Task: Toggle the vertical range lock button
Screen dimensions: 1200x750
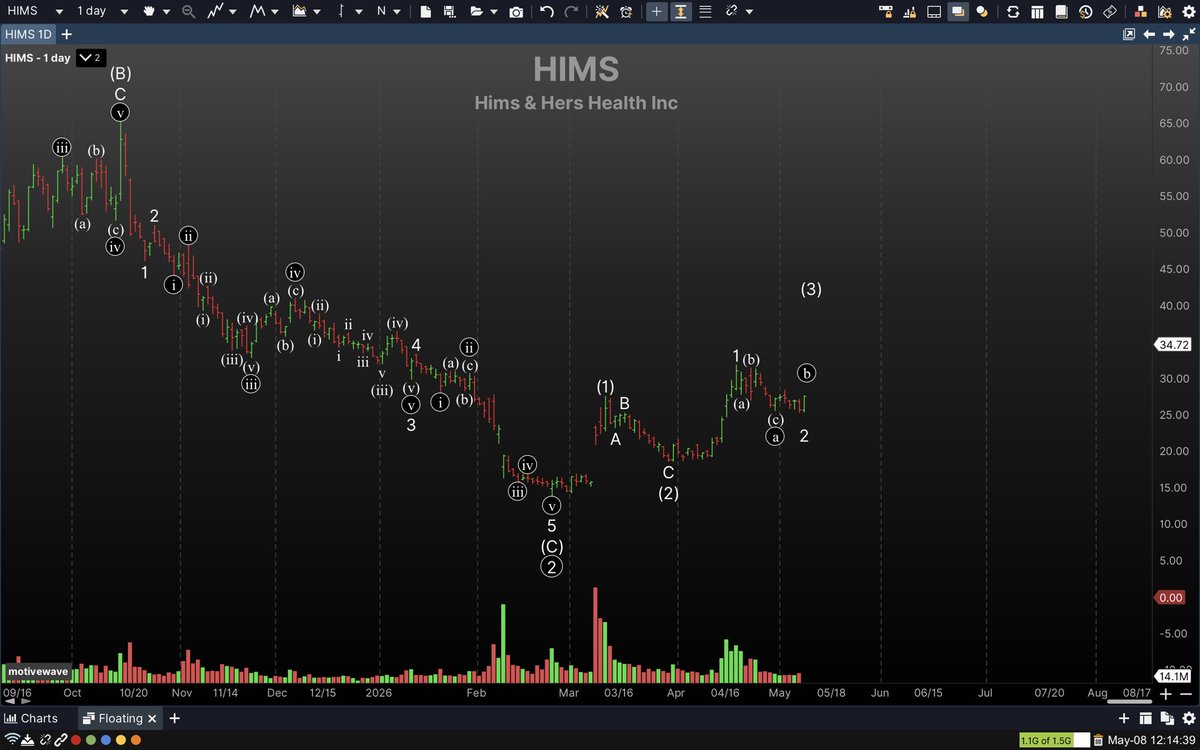Action: (x=681, y=11)
